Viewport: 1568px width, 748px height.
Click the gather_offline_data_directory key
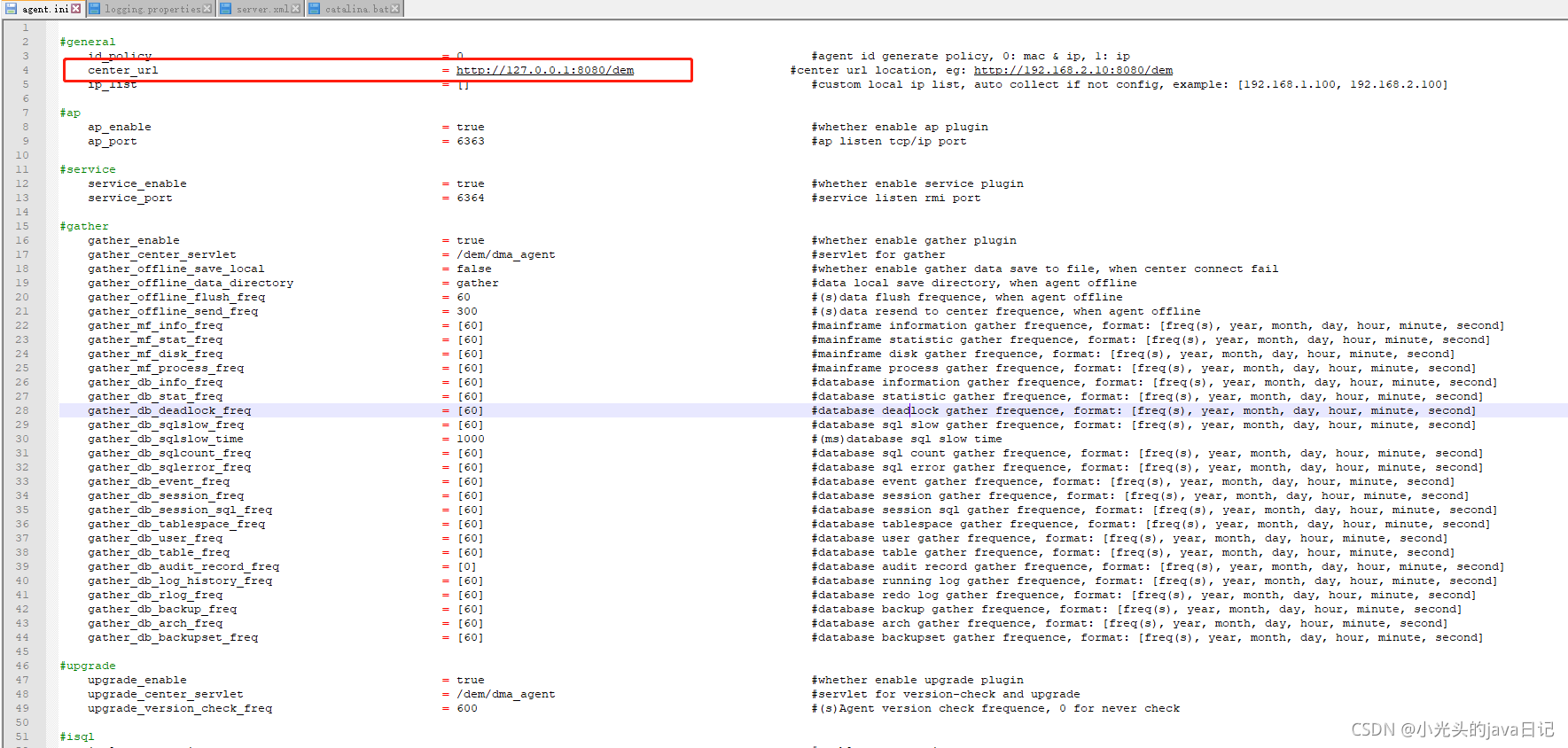(191, 283)
